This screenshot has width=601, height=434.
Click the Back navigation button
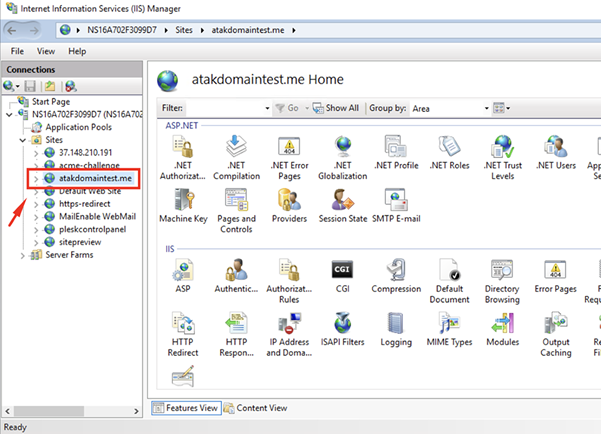[x=12, y=30]
